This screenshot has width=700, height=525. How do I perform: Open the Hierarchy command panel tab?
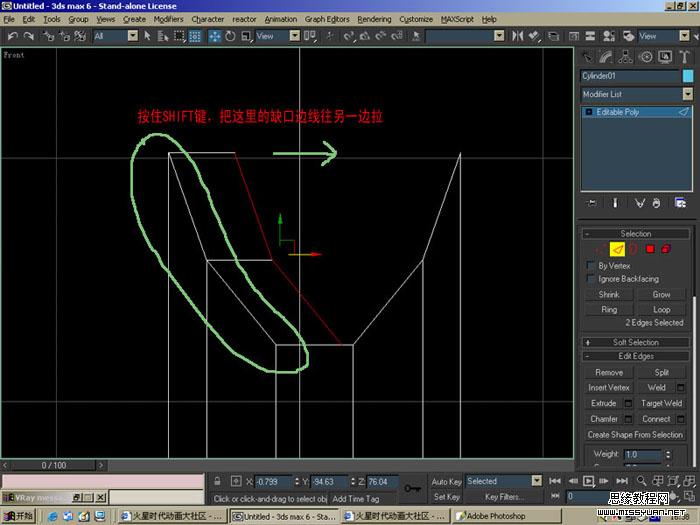[x=625, y=57]
